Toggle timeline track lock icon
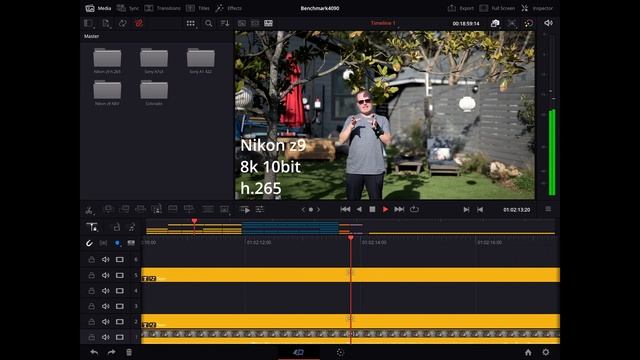 117,227
